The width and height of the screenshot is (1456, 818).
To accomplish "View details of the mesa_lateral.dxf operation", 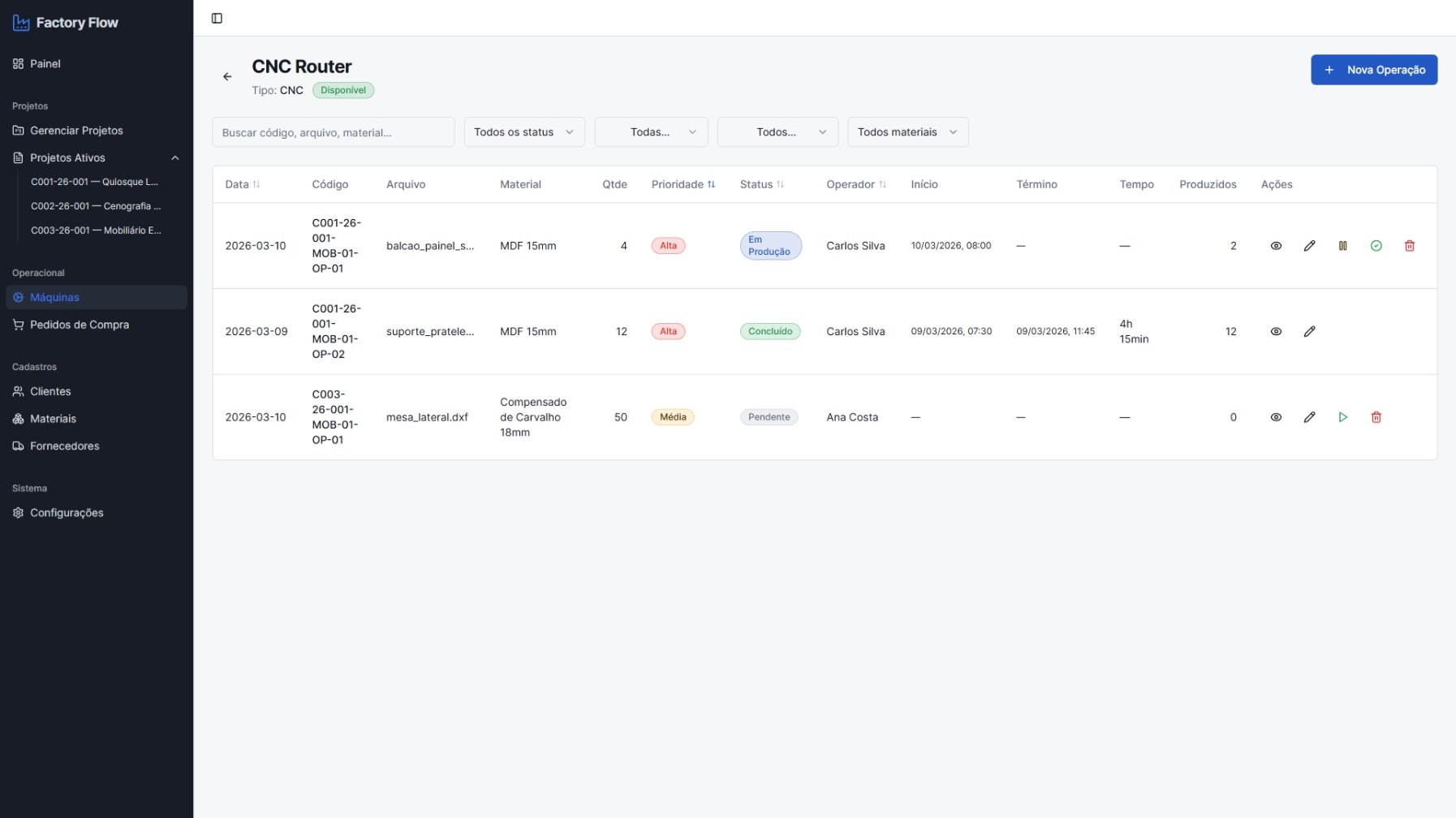I will [x=1276, y=417].
